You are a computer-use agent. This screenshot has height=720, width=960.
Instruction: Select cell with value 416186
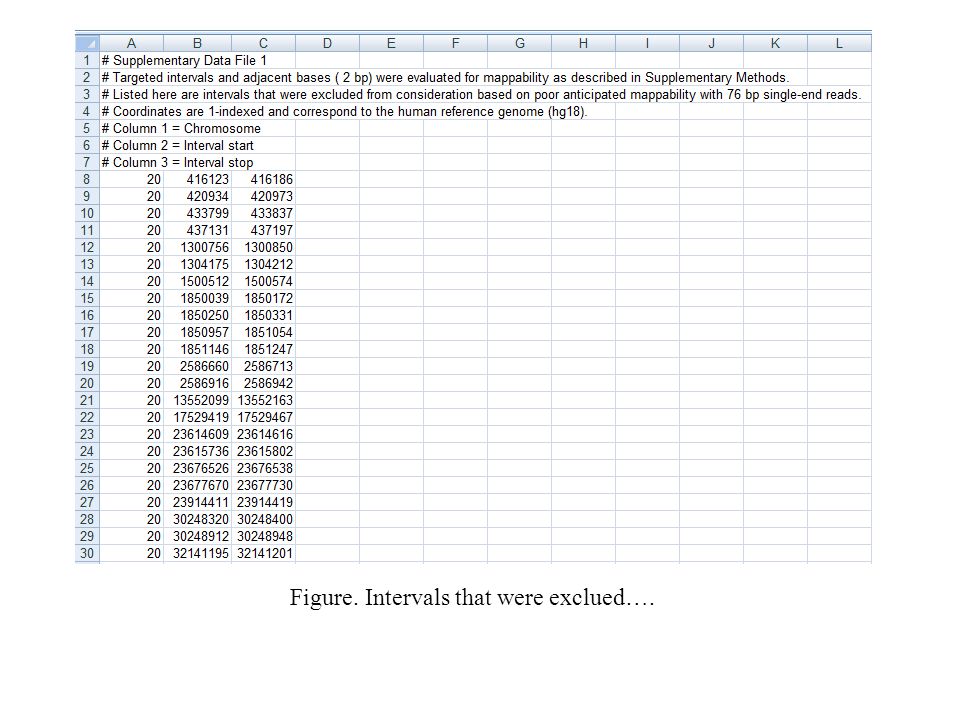click(263, 179)
